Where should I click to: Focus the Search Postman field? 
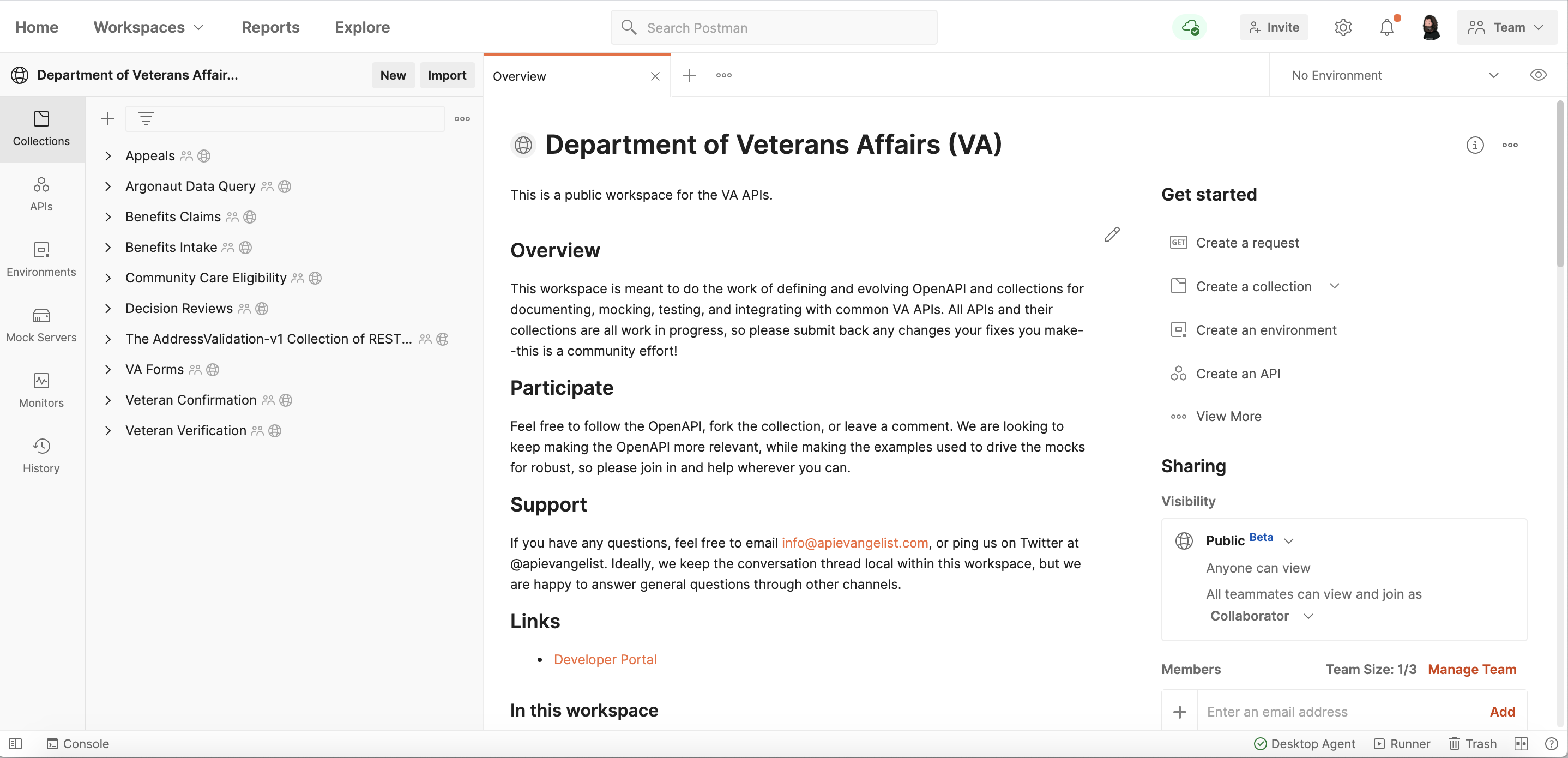coord(774,27)
